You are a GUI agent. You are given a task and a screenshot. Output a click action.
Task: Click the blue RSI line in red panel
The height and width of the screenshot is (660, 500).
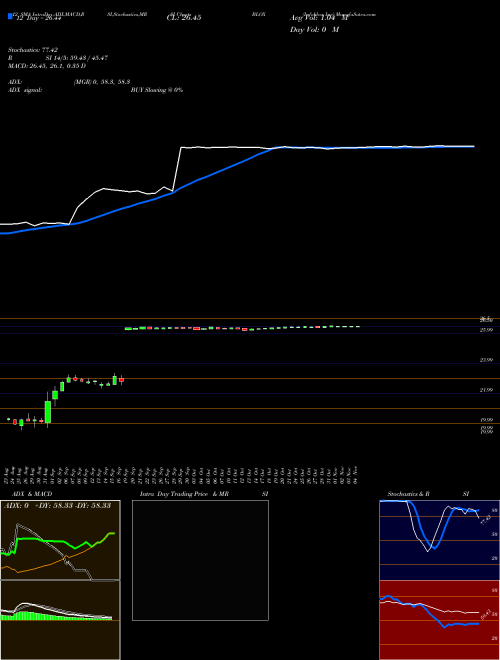click(x=429, y=612)
